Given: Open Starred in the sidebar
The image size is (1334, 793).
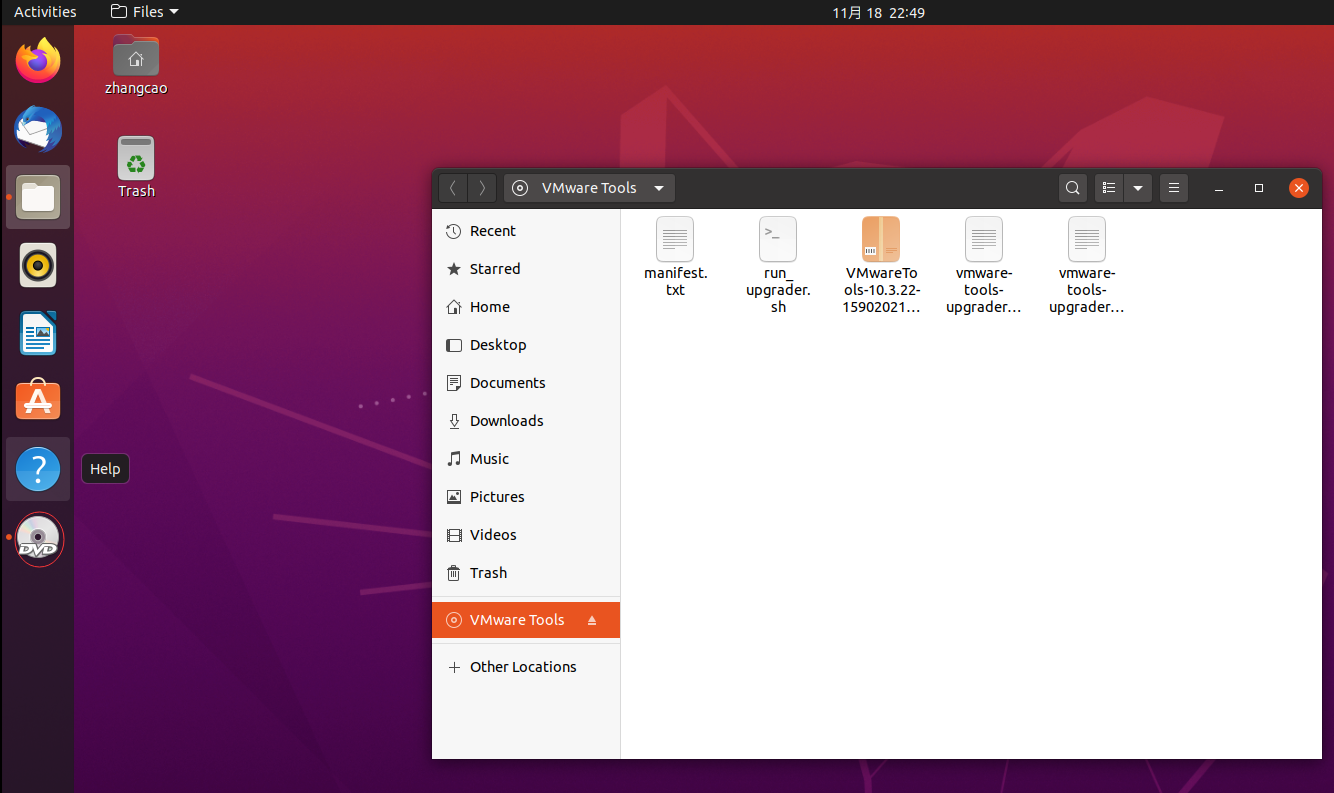Looking at the screenshot, I should 526,269.
